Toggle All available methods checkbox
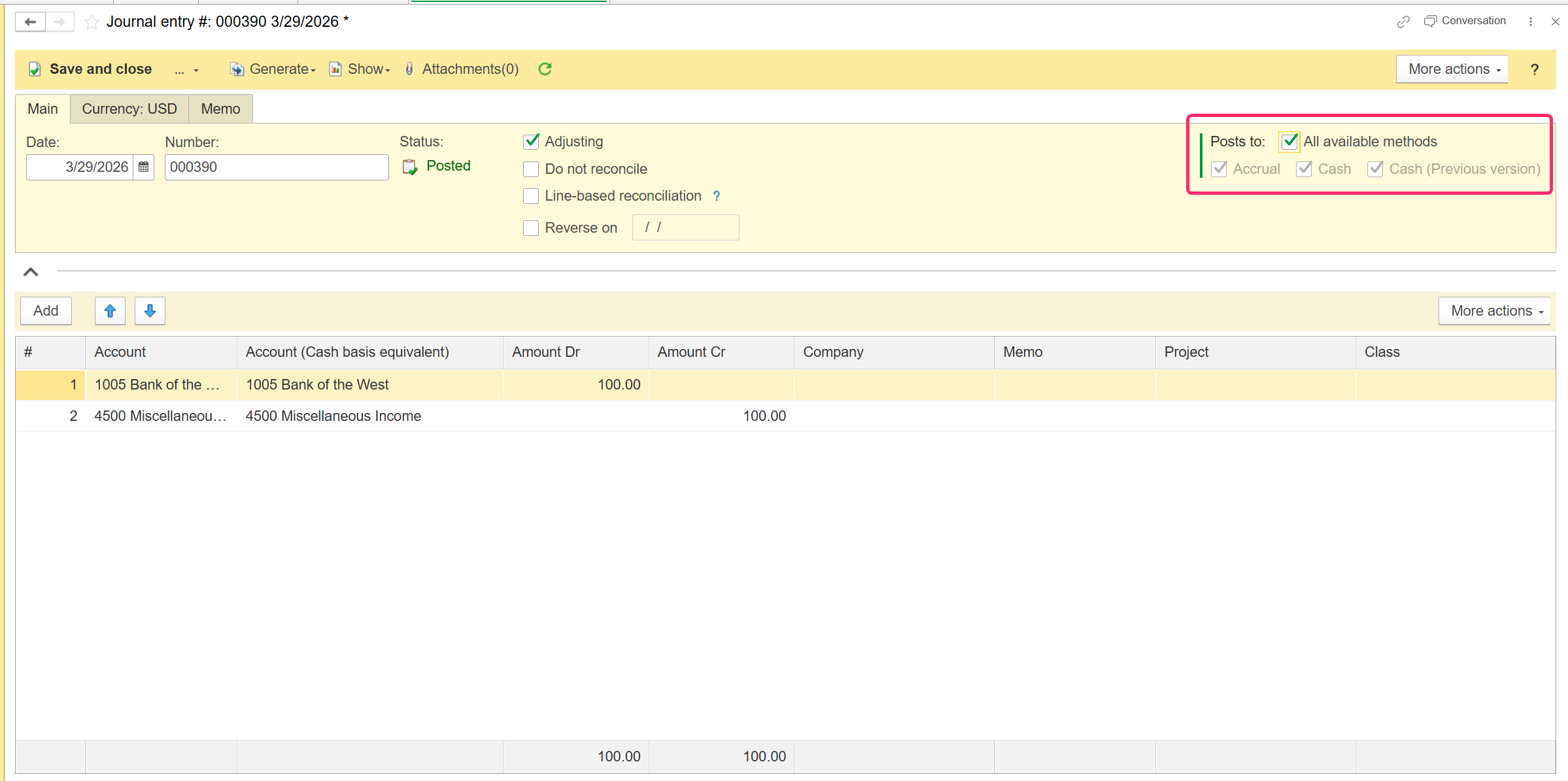Screen dimensions: 1568x781 (1289, 141)
